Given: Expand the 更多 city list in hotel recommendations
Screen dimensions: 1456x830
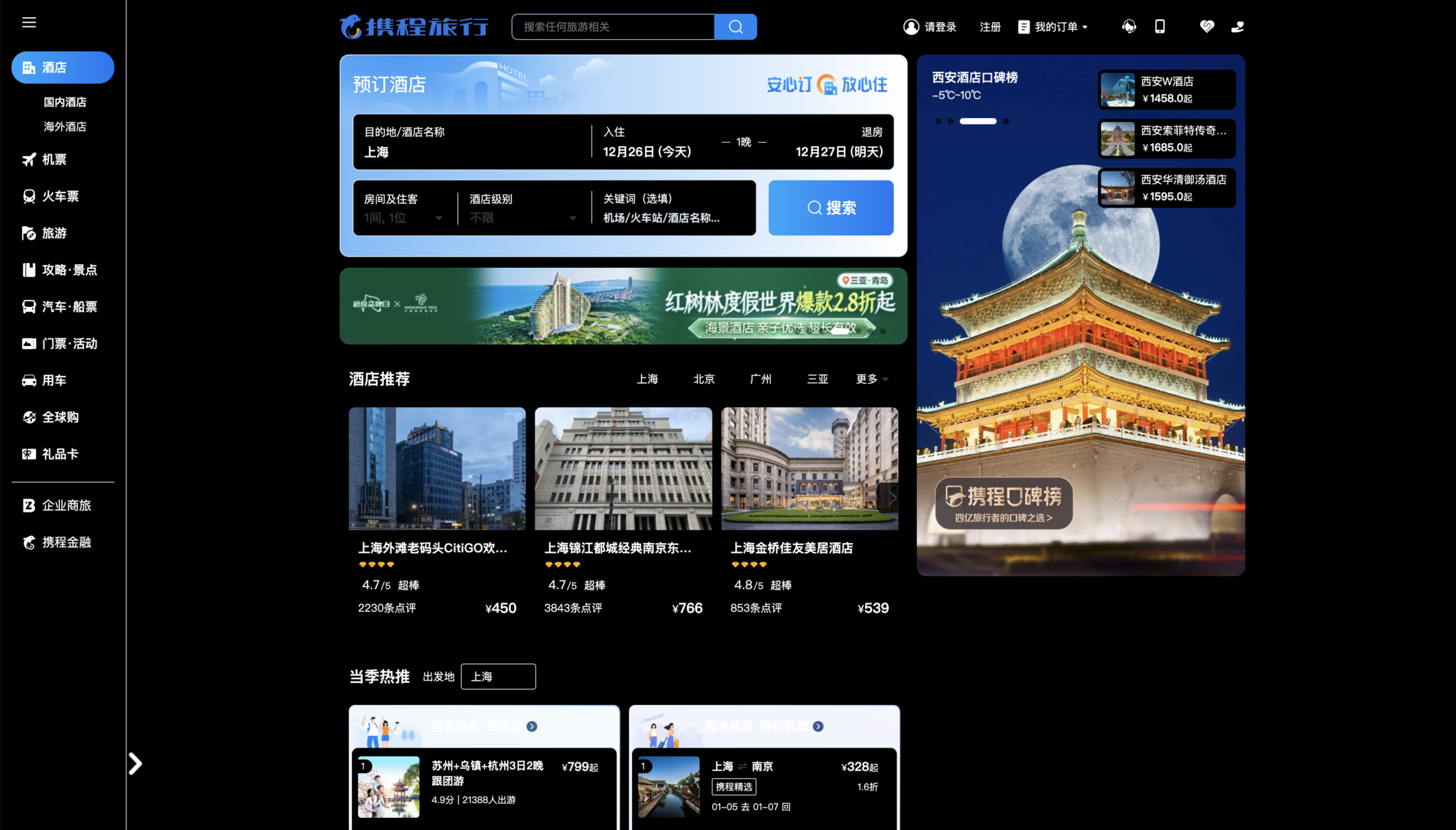Looking at the screenshot, I should tap(870, 379).
